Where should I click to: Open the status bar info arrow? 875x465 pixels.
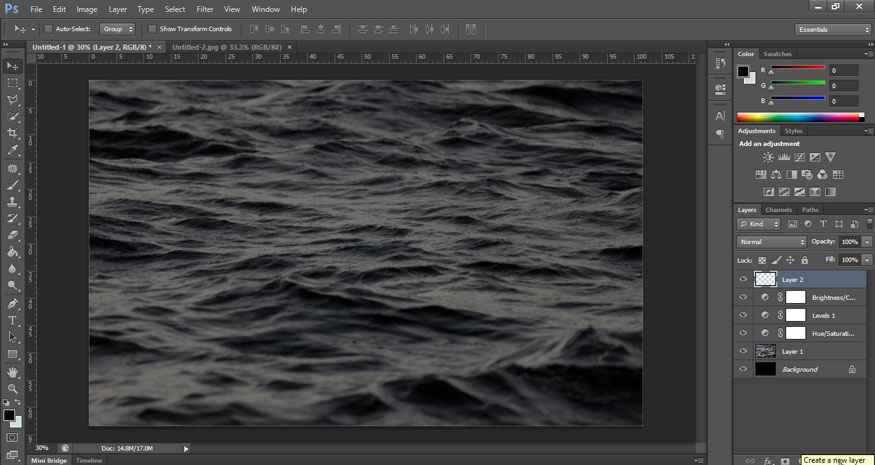click(x=186, y=448)
